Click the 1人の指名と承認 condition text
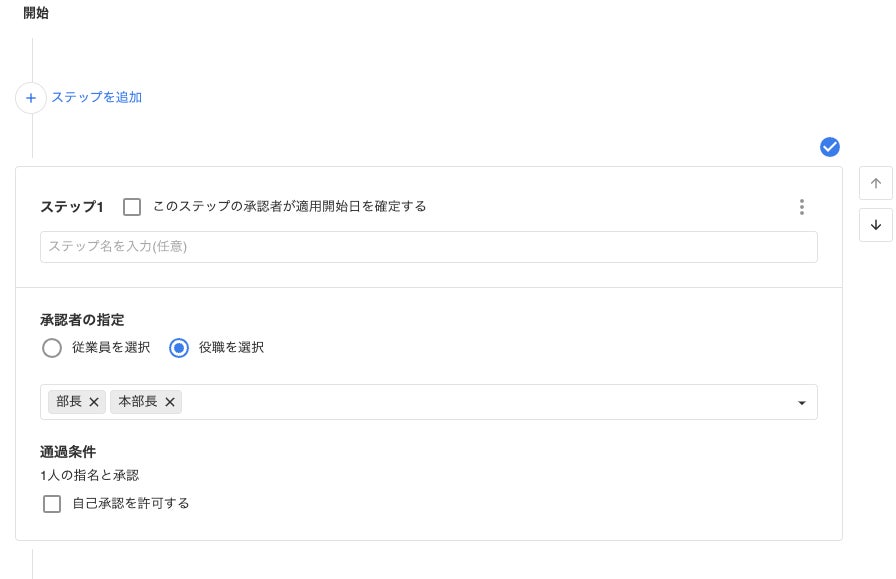This screenshot has height=579, width=896. click(x=89, y=476)
